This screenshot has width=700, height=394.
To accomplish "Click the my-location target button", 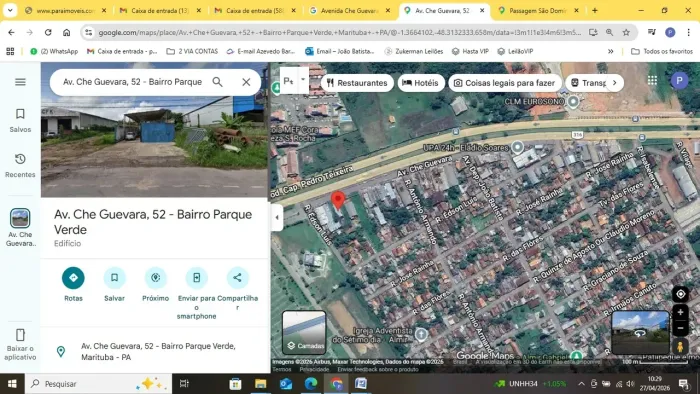I will click(x=680, y=294).
